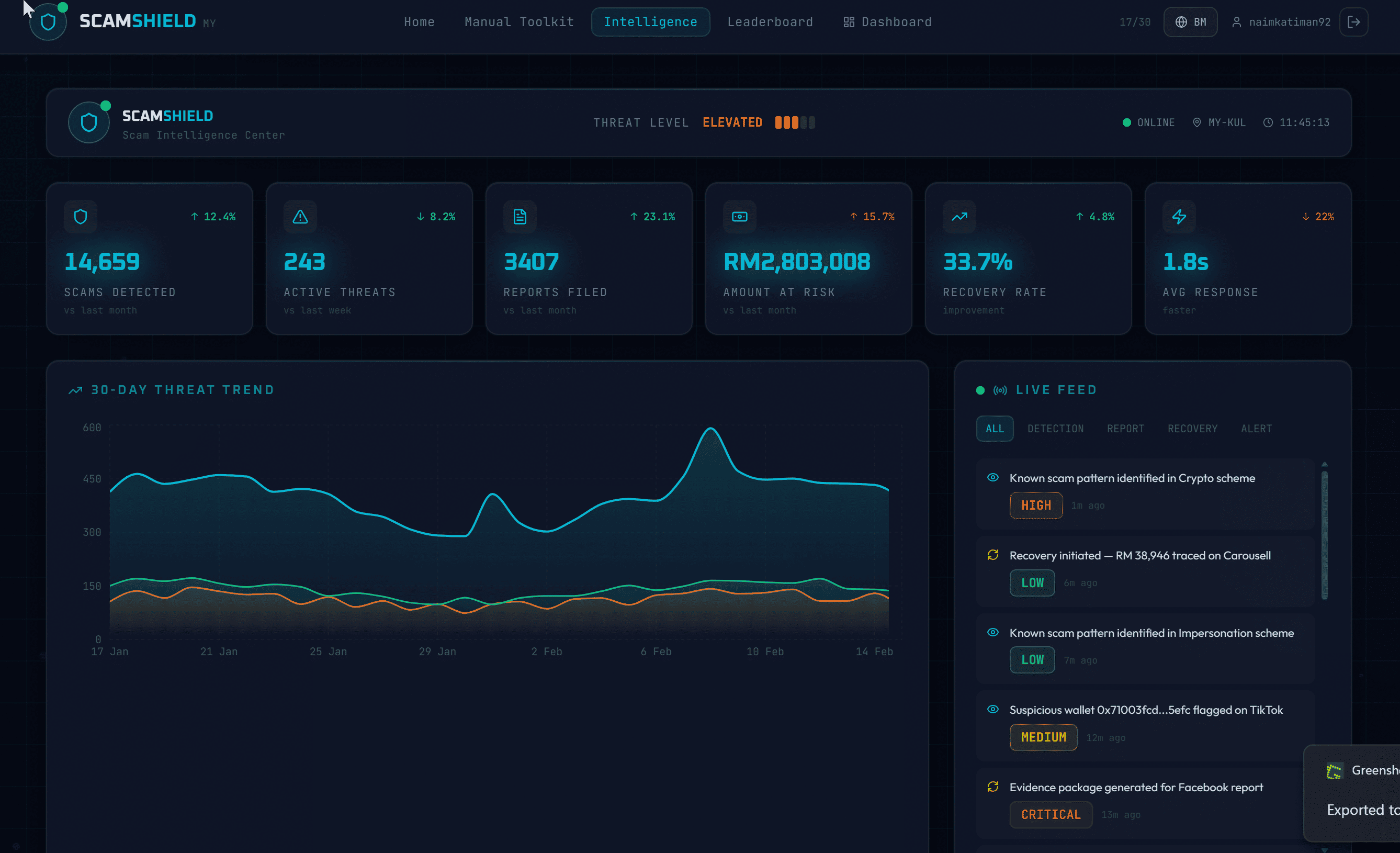Viewport: 1400px width, 853px height.
Task: Click refresh icon beside Carousell recovery item
Action: pyautogui.click(x=992, y=555)
